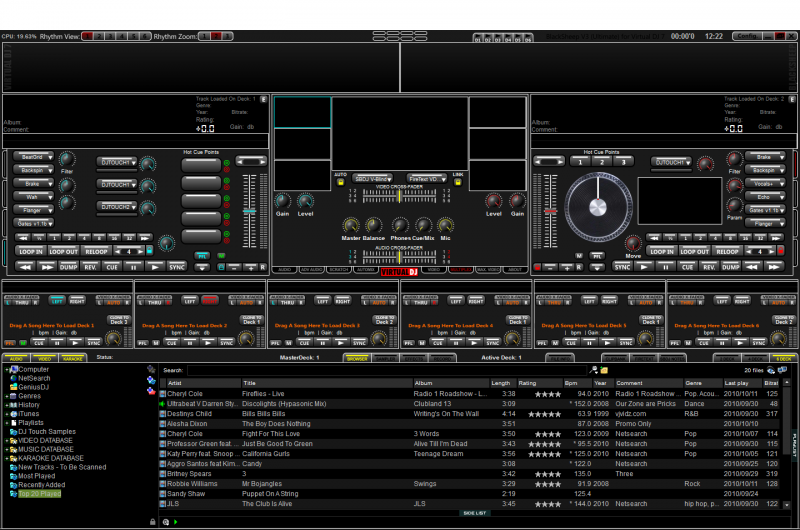
Task: Switch to the KARAOKE tab
Action: click(x=72, y=358)
